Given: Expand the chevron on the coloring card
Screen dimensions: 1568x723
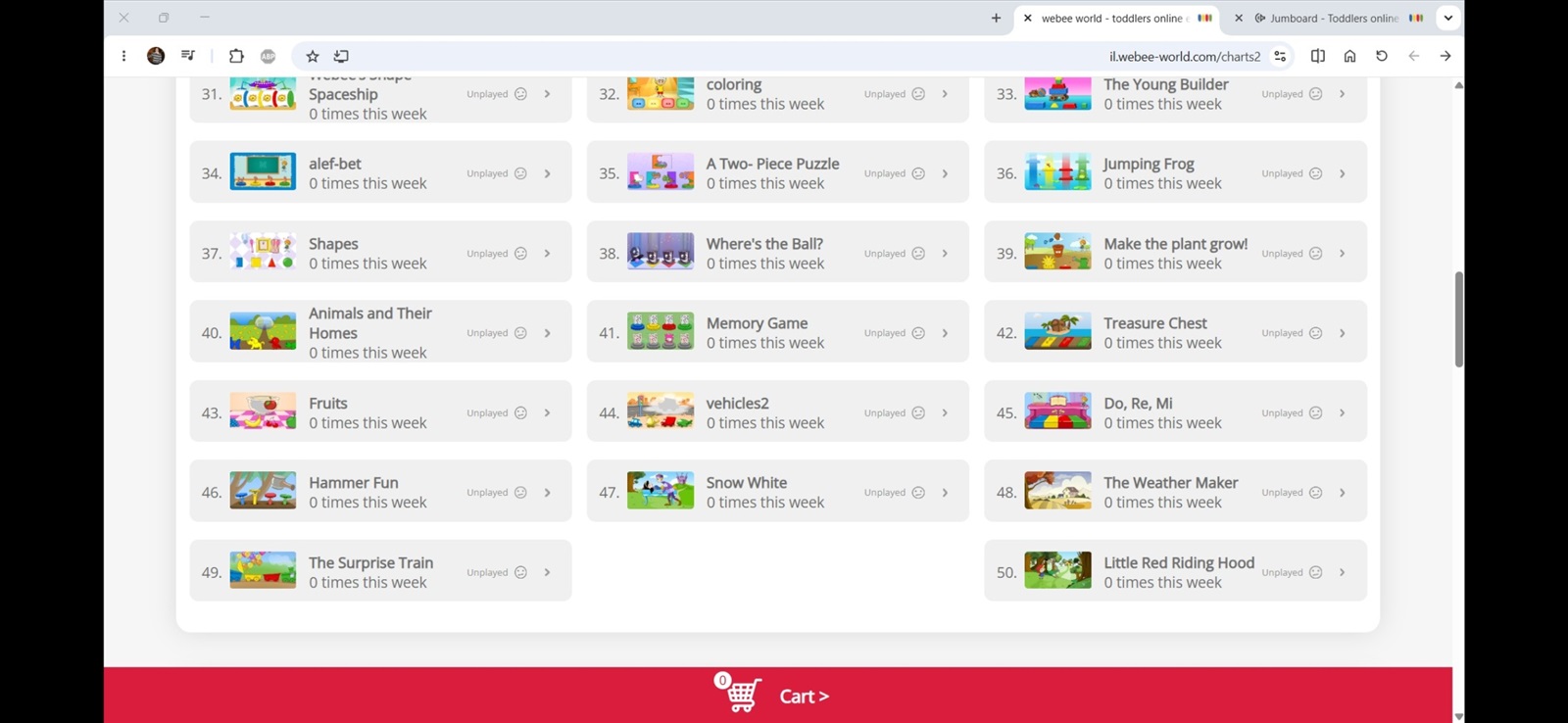Looking at the screenshot, I should (945, 94).
